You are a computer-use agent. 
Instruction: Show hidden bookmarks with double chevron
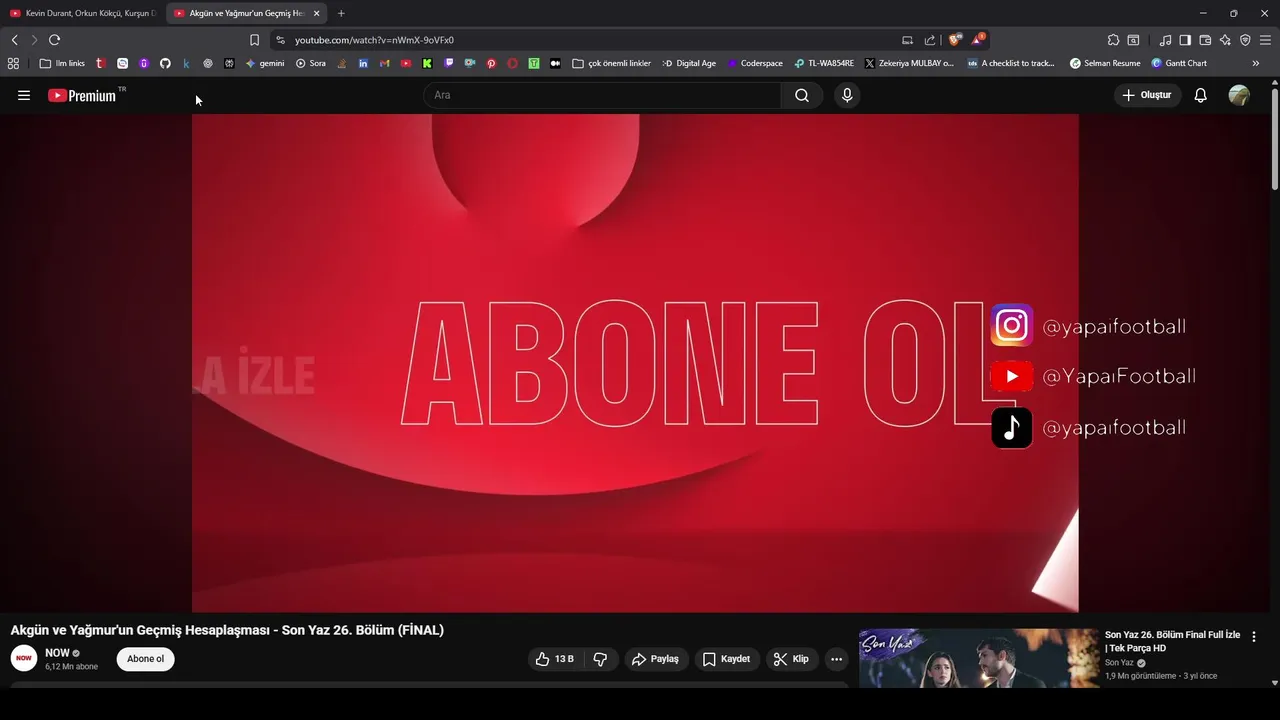click(1256, 63)
